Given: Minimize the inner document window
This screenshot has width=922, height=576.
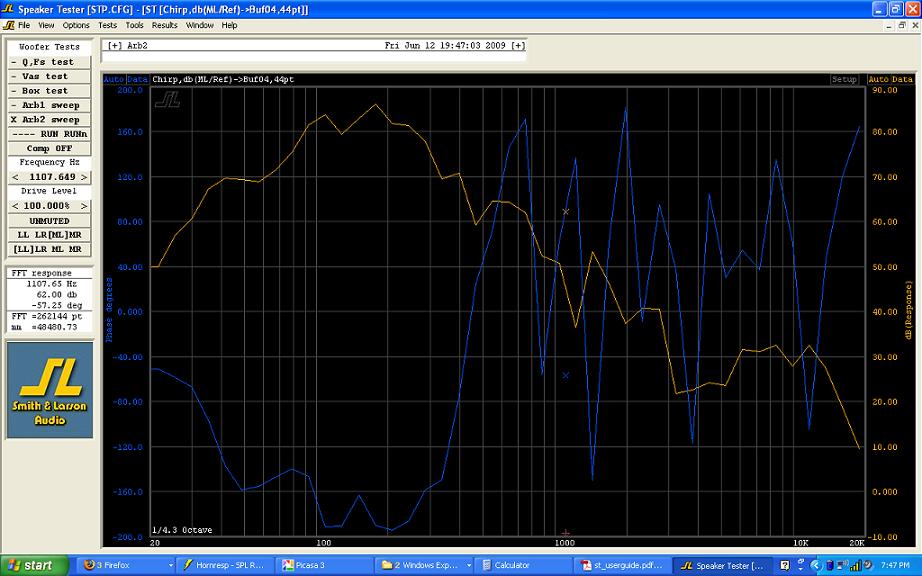Looking at the screenshot, I should pyautogui.click(x=889, y=25).
